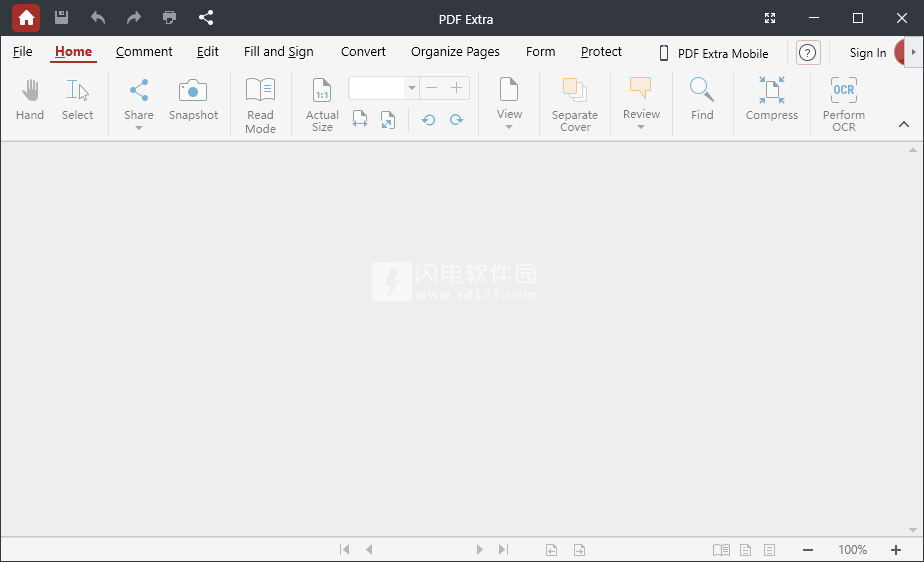Click the Compress tool icon
Screen dimensions: 924x562
771,91
